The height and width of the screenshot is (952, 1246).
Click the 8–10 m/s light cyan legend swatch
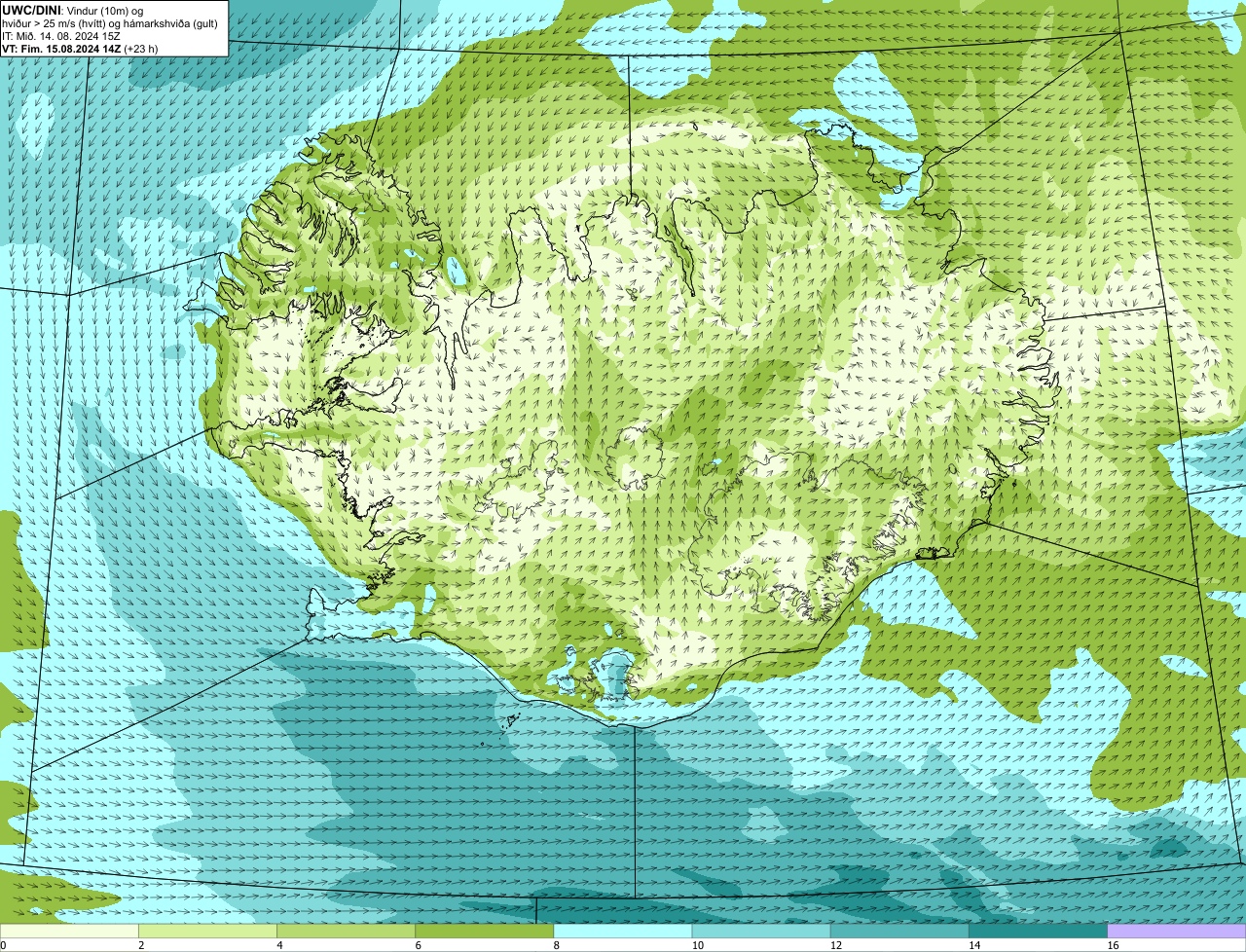(x=623, y=931)
